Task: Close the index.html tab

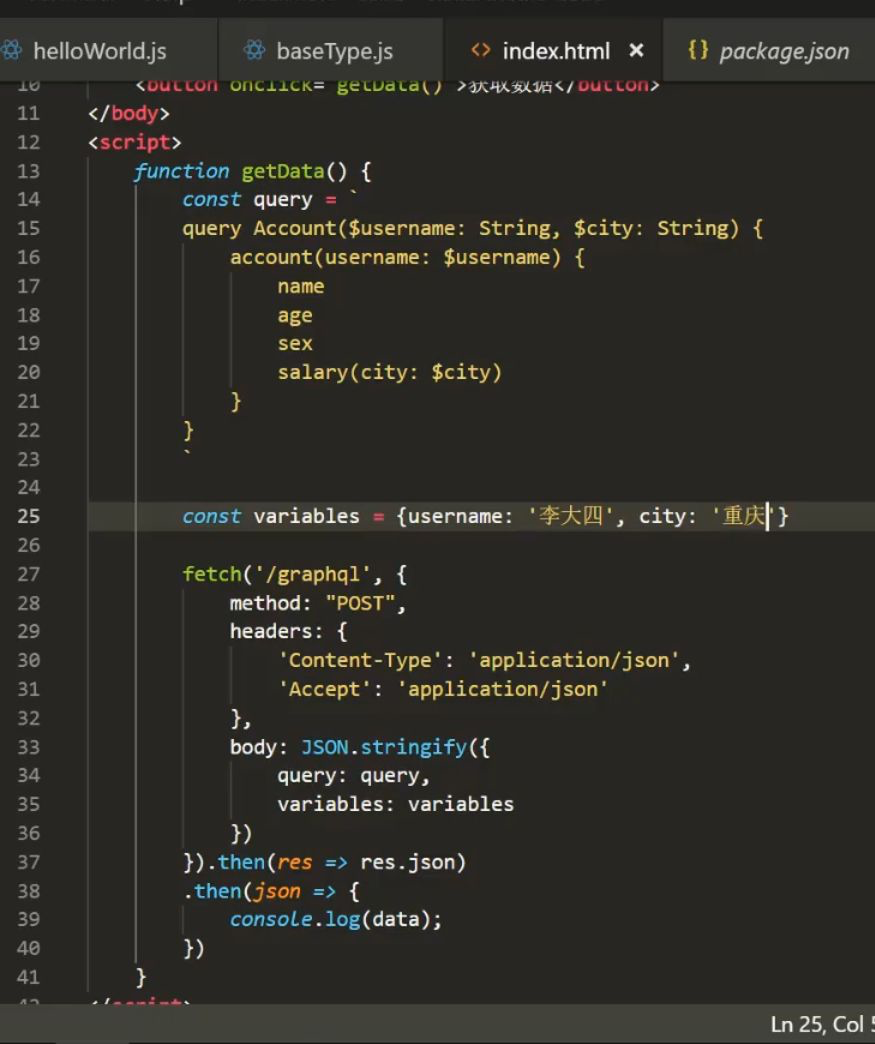Action: point(636,50)
